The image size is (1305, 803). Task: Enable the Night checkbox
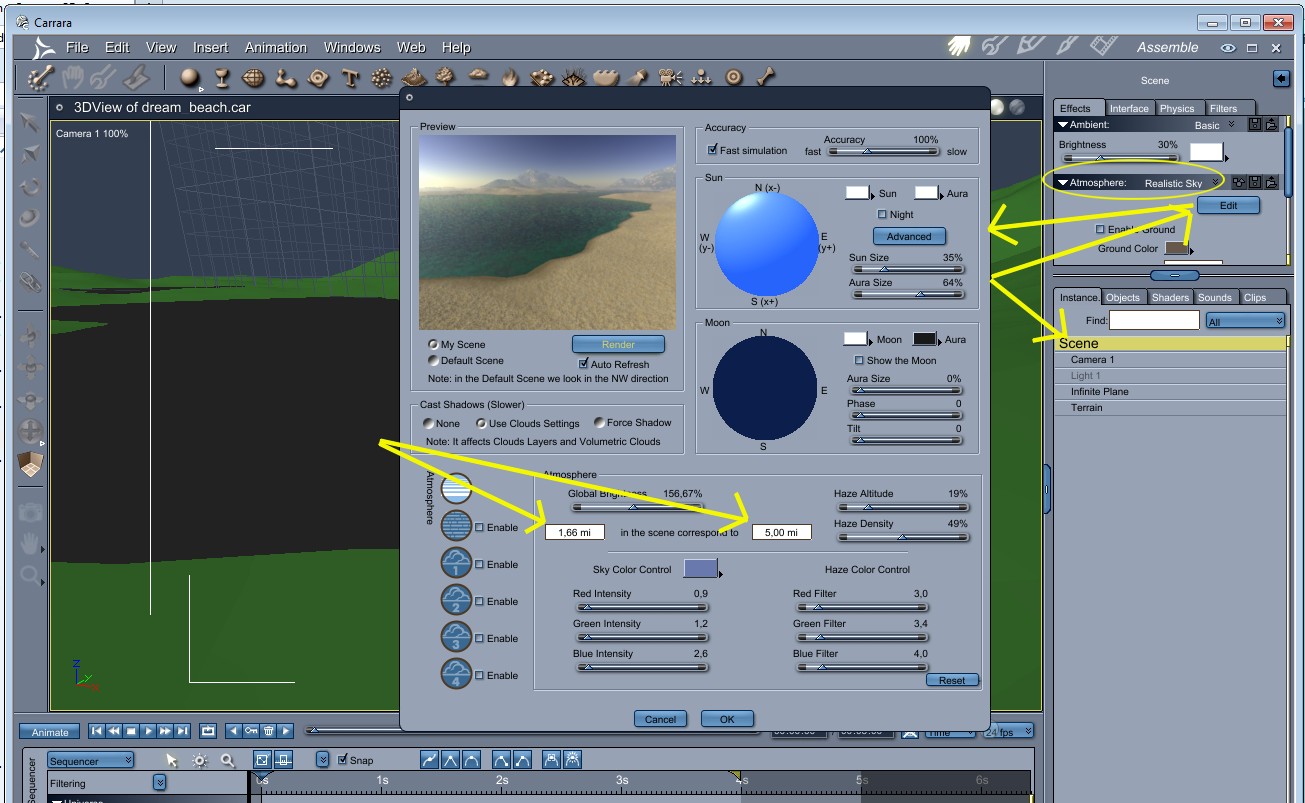point(882,214)
